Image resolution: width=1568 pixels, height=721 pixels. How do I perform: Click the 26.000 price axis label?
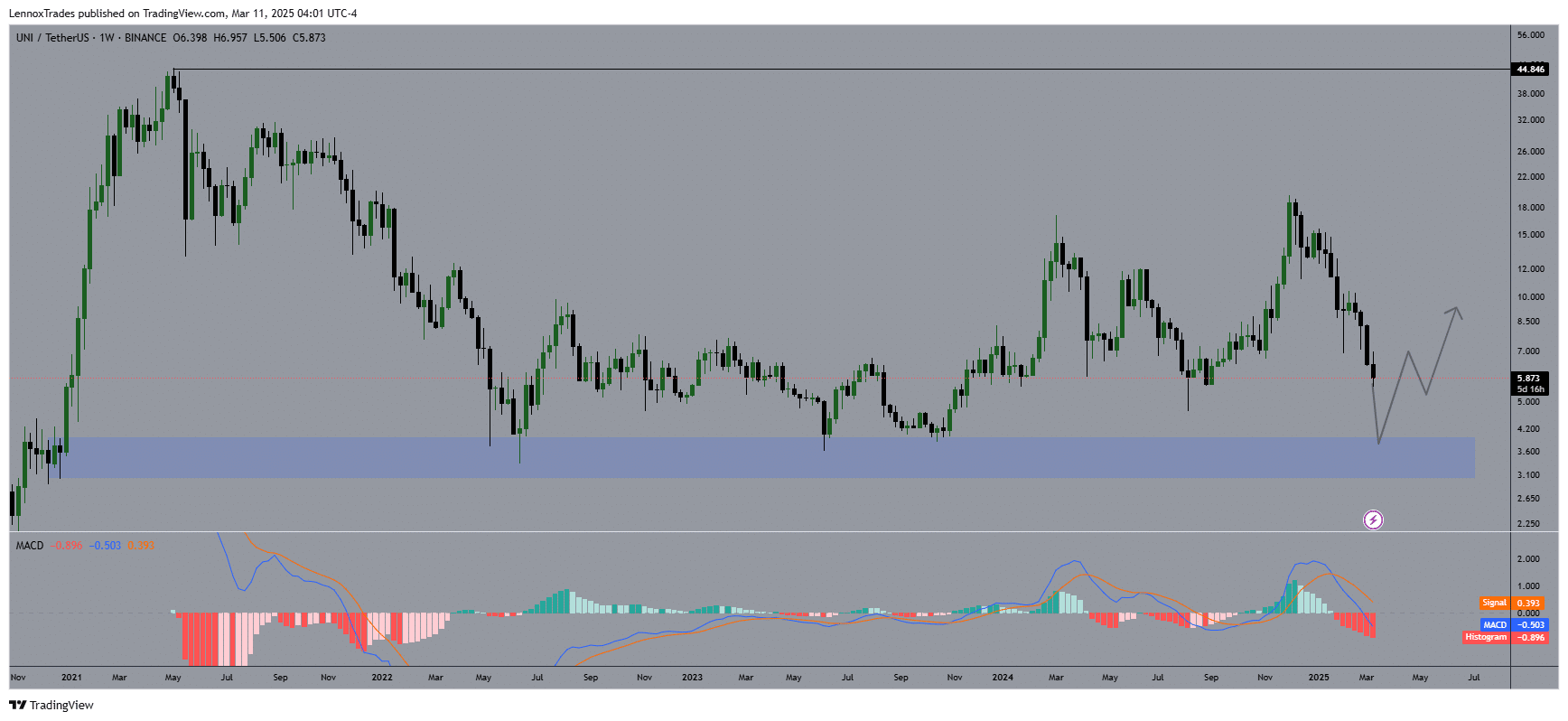click(x=1531, y=152)
